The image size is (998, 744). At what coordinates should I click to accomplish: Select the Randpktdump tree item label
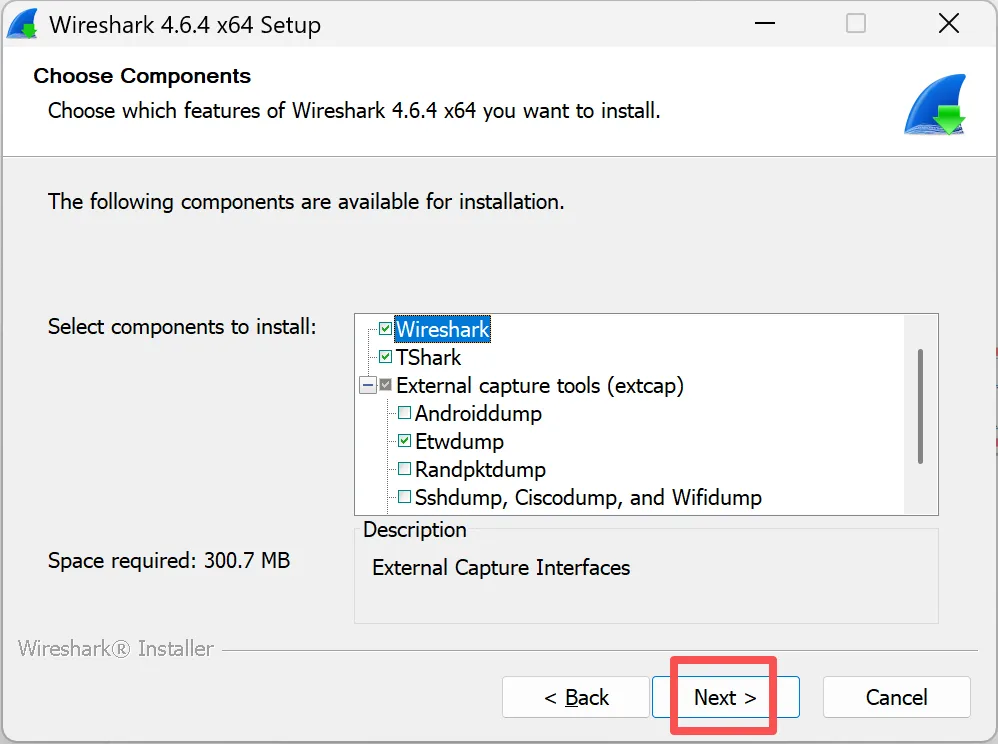[x=480, y=469]
